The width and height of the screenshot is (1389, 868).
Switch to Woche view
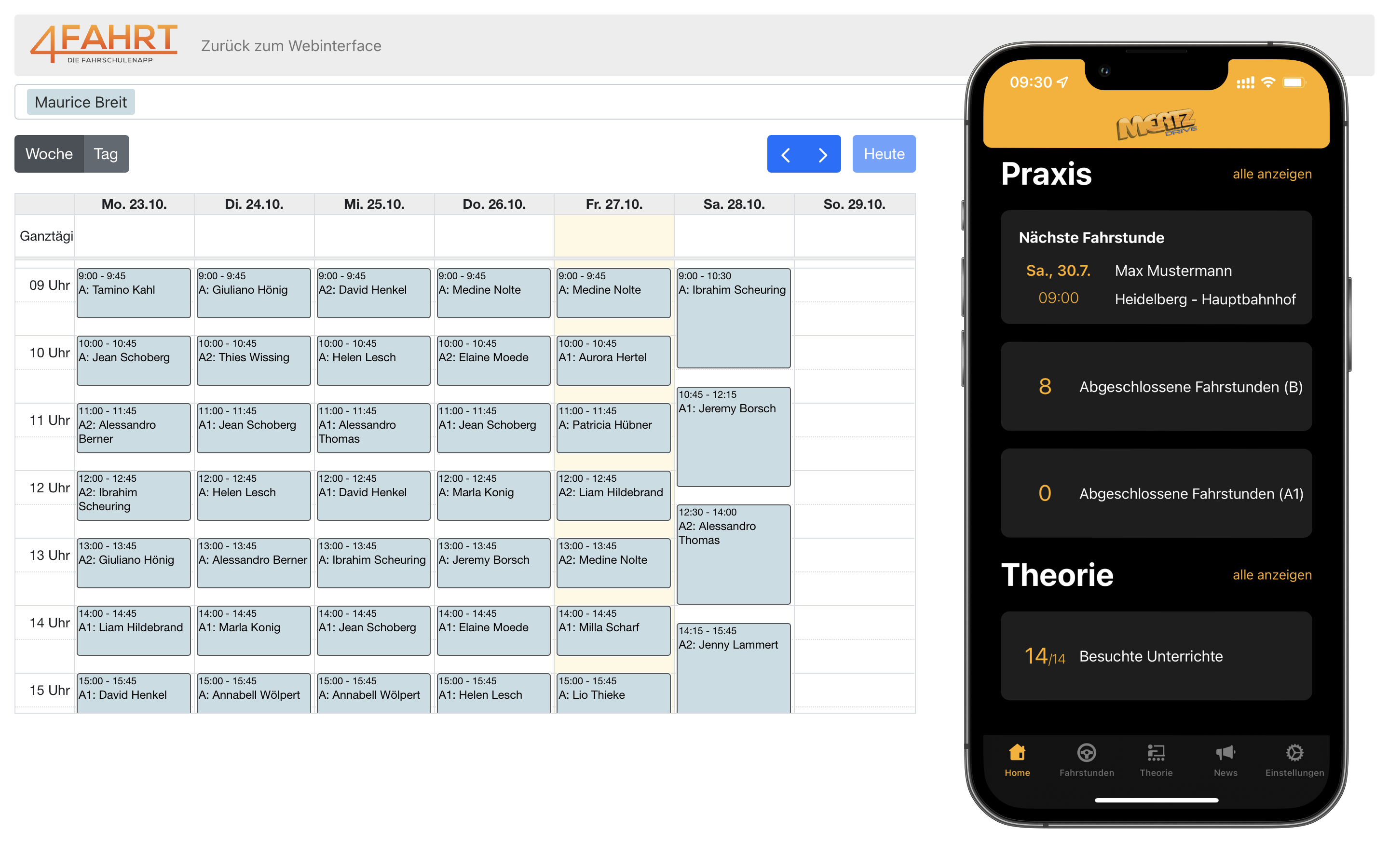[49, 154]
